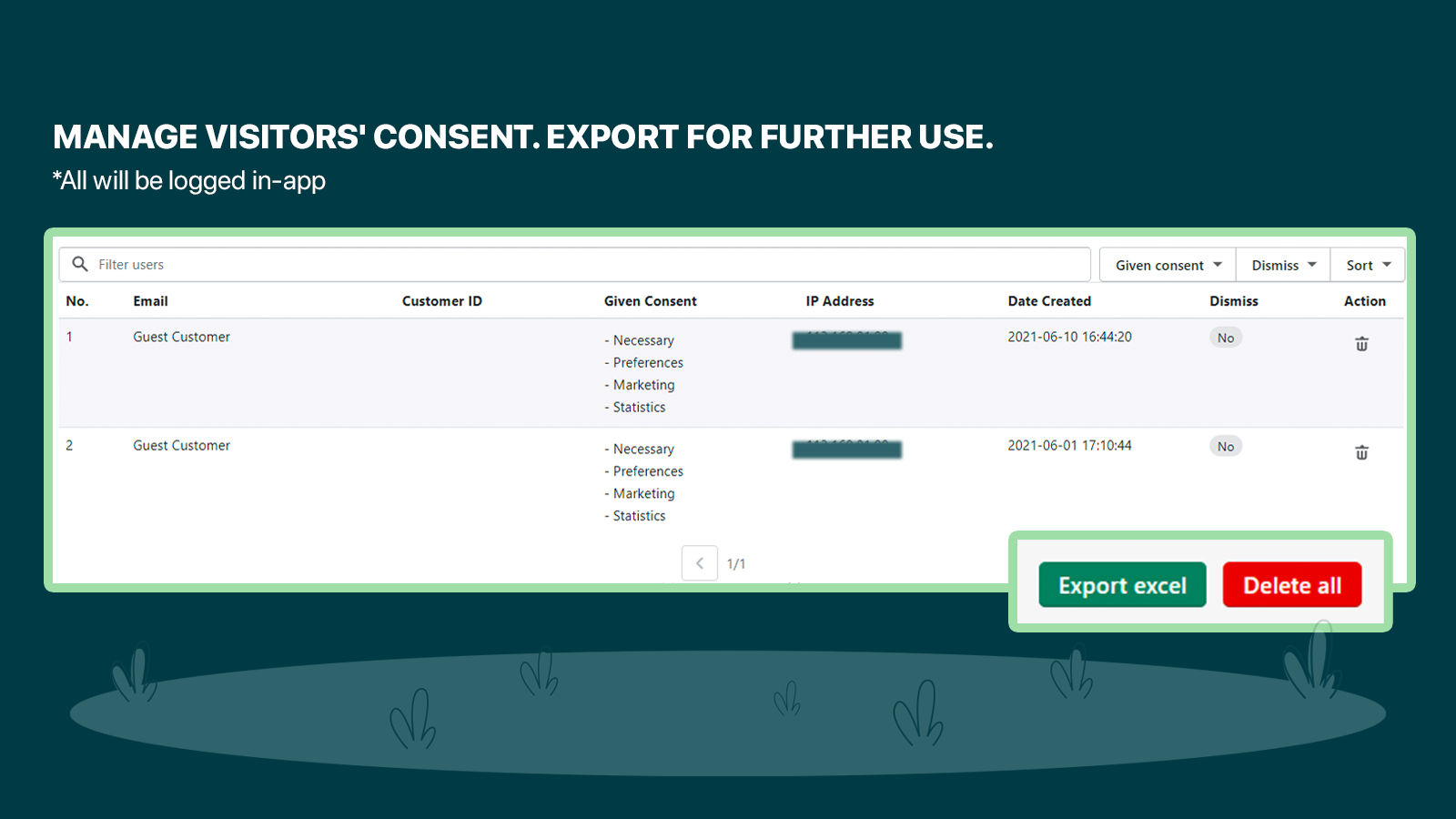Click the red Delete all button
Viewport: 1456px width, 819px height.
coord(1291,585)
